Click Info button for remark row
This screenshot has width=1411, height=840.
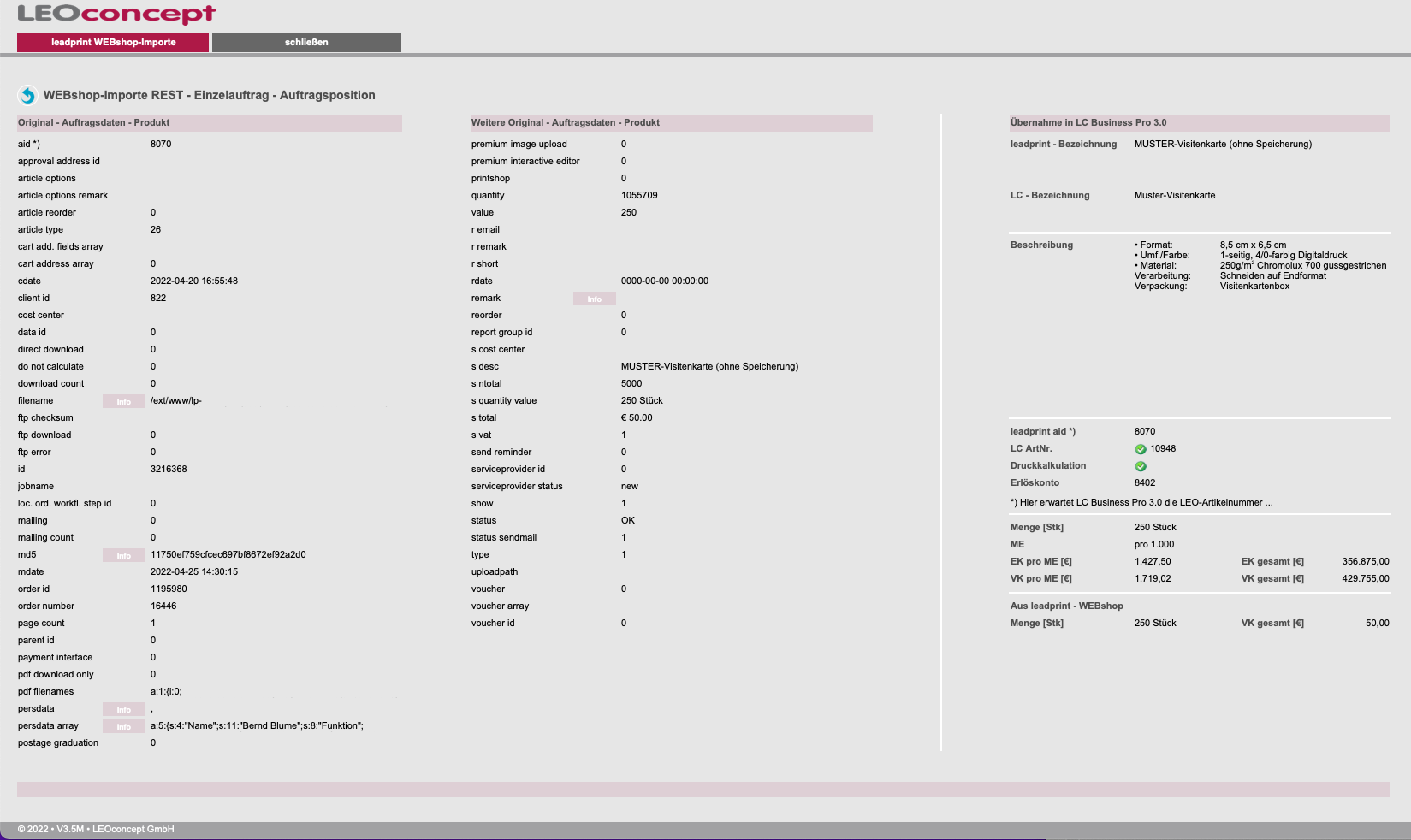(595, 299)
